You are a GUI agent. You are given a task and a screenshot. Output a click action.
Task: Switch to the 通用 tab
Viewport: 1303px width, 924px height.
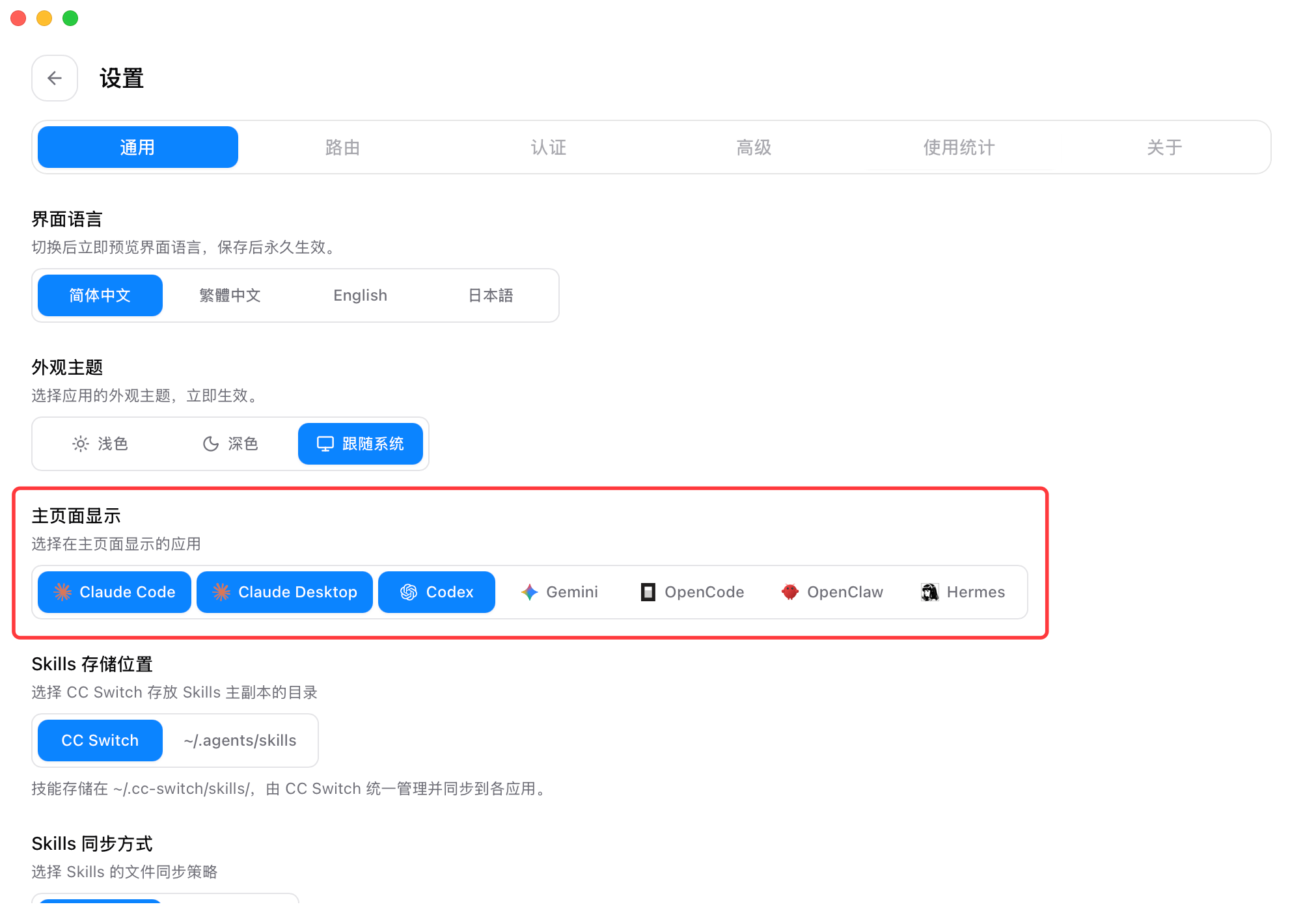point(138,147)
